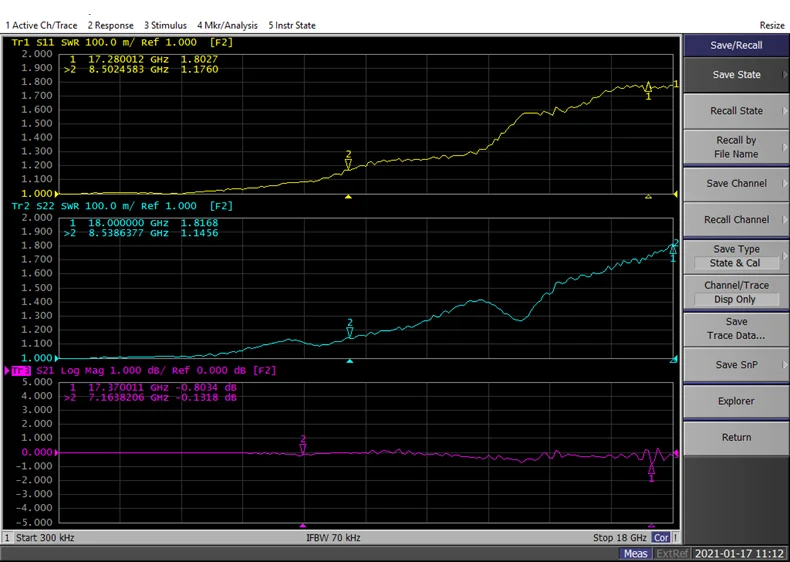The image size is (790, 562).
Task: Click channel 1 indicator in status bar
Action: pyautogui.click(x=7, y=538)
